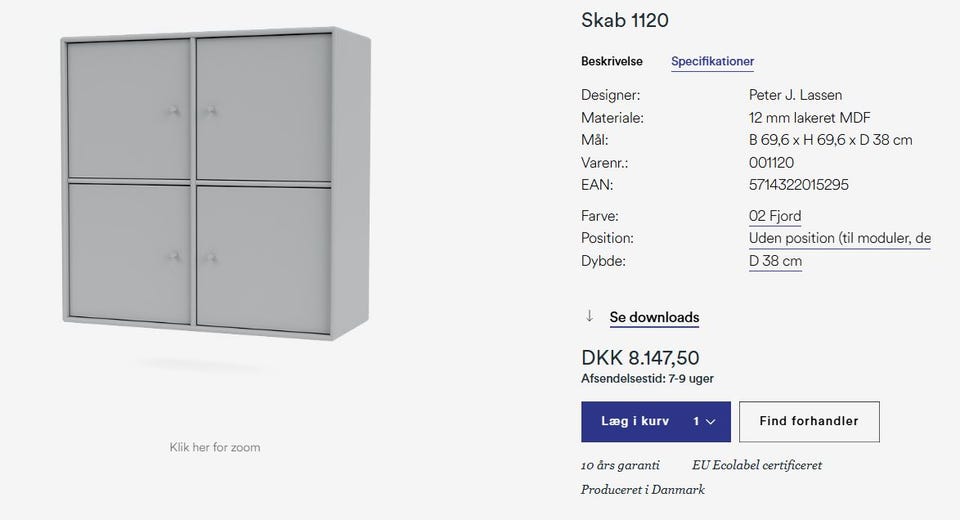960x520 pixels.
Task: Click the Skab 1120 product title
Action: [x=625, y=20]
